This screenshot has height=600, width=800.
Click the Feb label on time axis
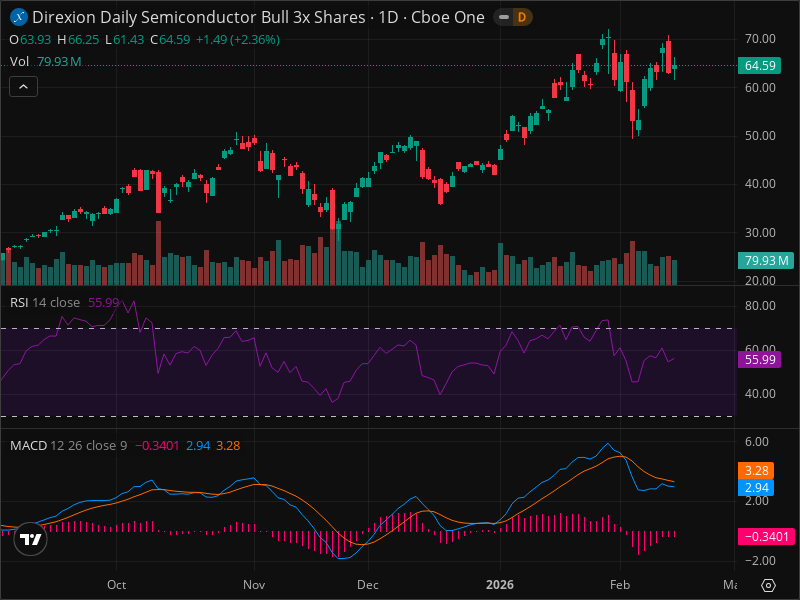click(x=620, y=585)
